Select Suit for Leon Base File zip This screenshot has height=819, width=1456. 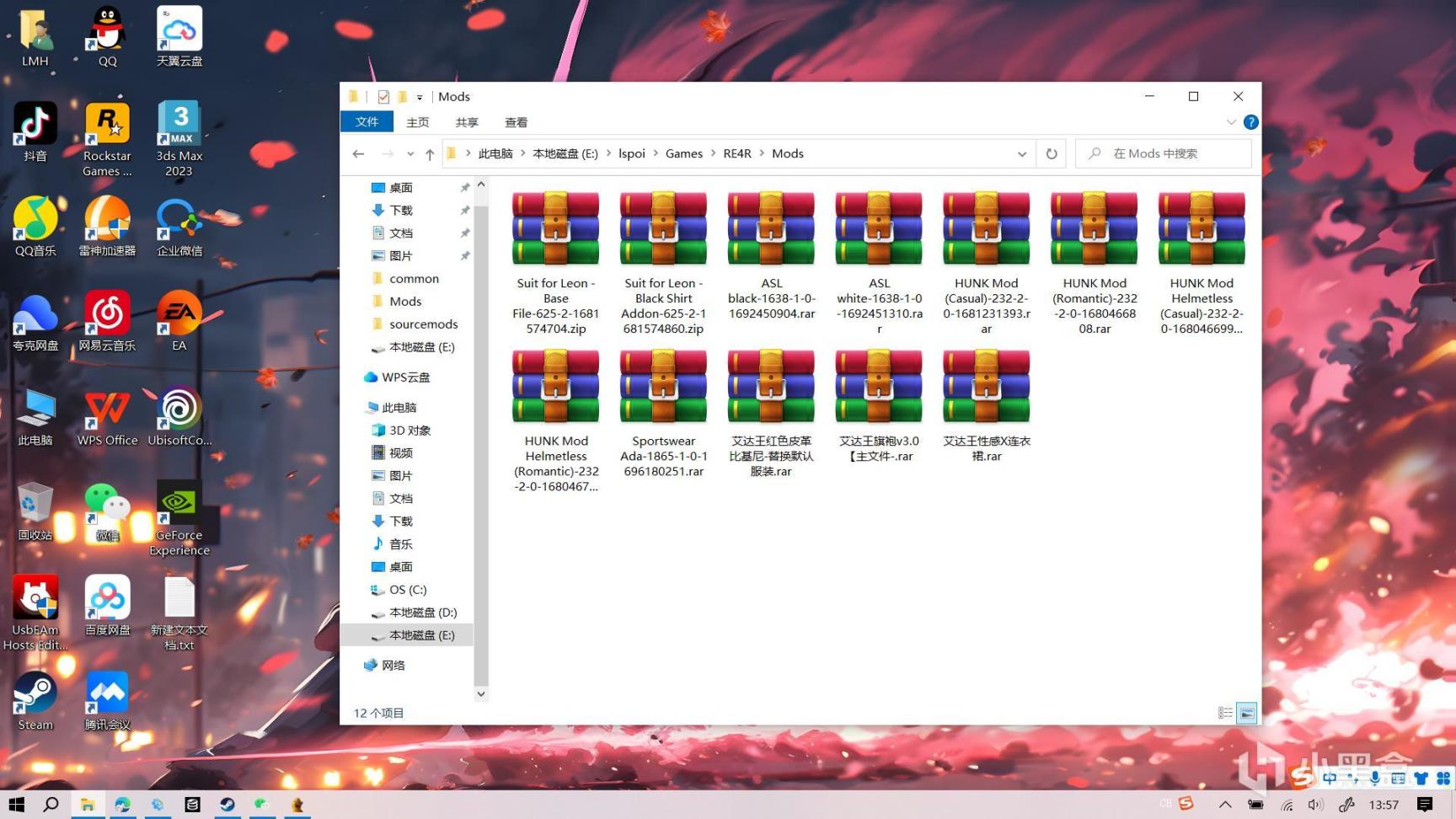pos(555,264)
